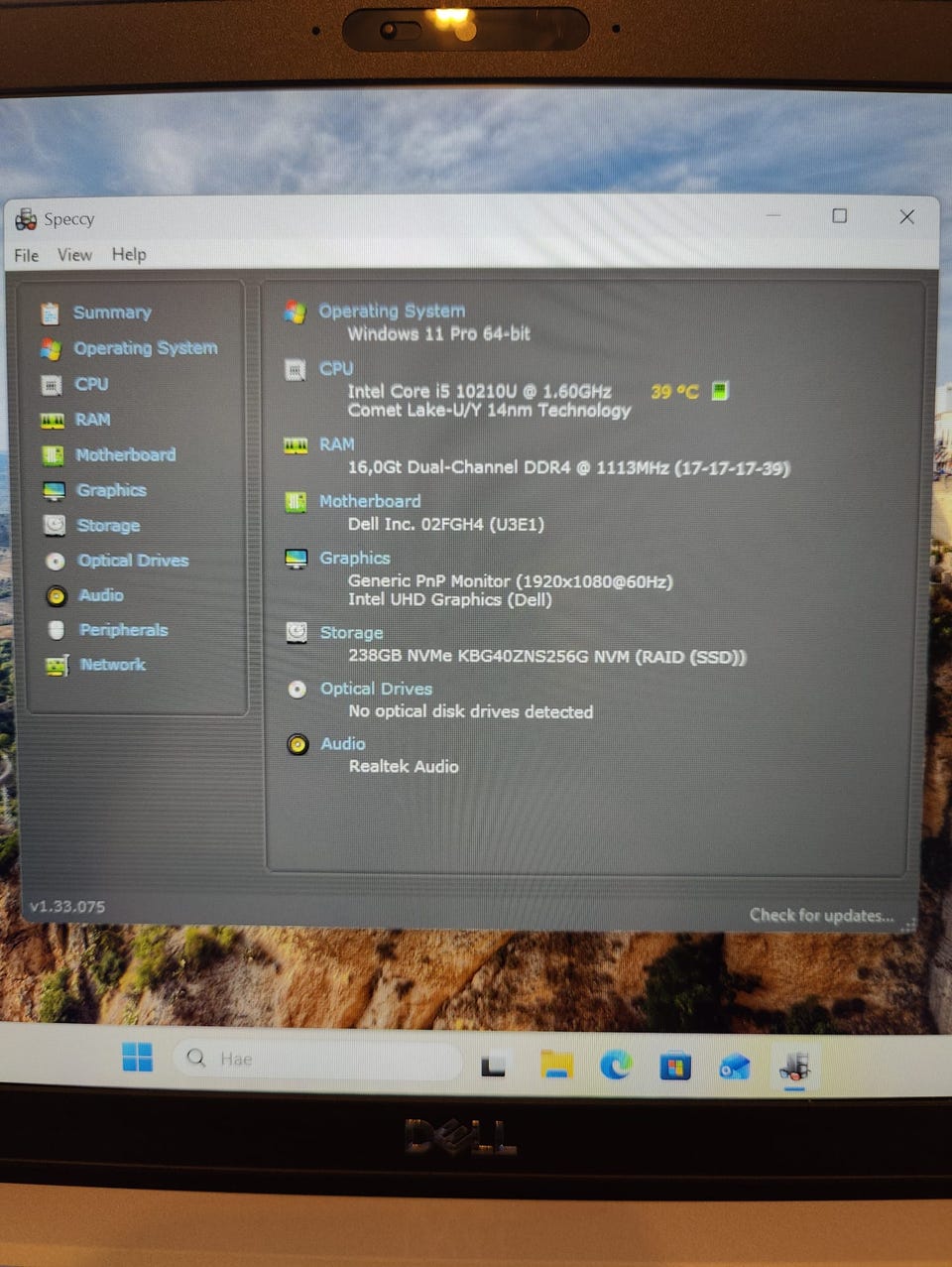
Task: Click the Speccy icon in the title bar
Action: pyautogui.click(x=26, y=219)
